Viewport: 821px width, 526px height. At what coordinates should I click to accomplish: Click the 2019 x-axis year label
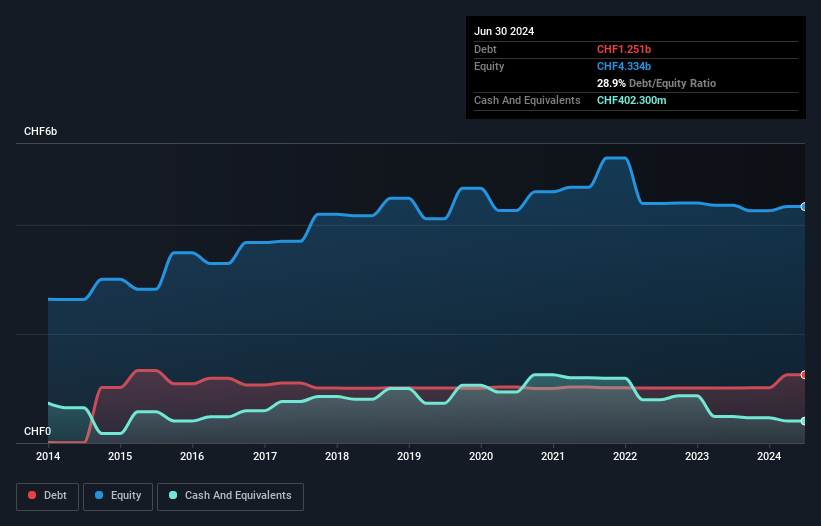click(409, 456)
